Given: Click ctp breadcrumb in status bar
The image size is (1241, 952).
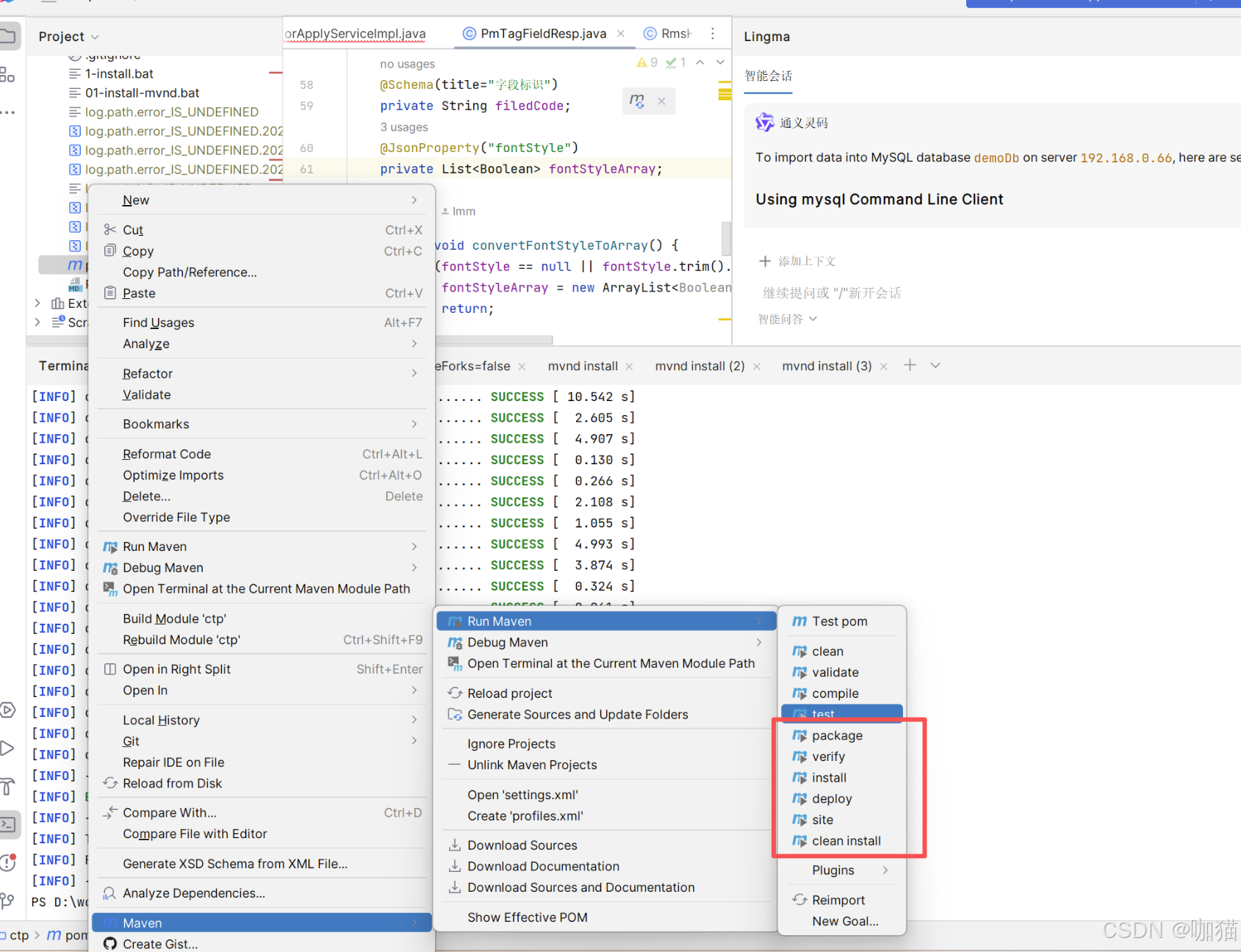Looking at the screenshot, I should 19,936.
